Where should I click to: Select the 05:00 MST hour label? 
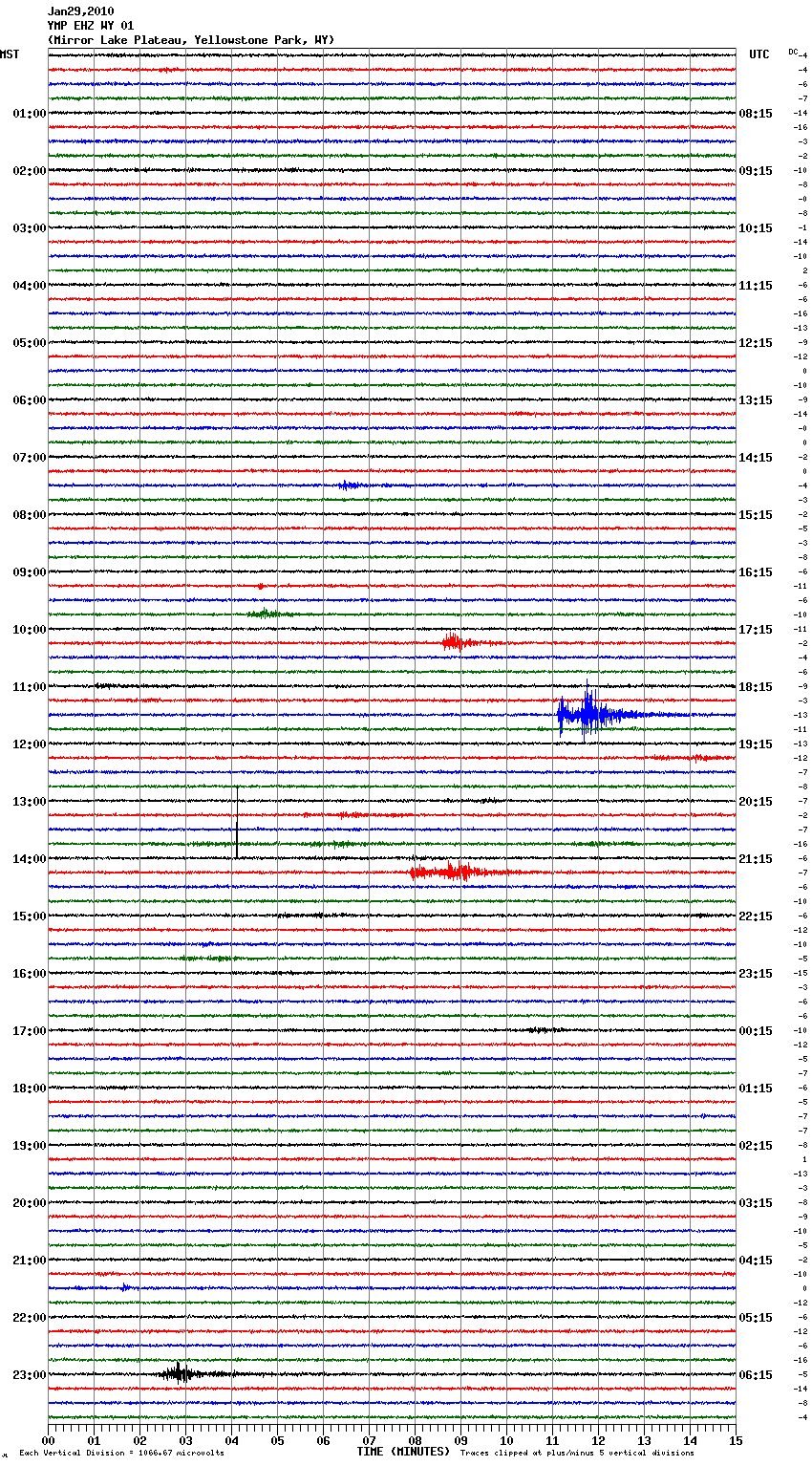pos(30,343)
